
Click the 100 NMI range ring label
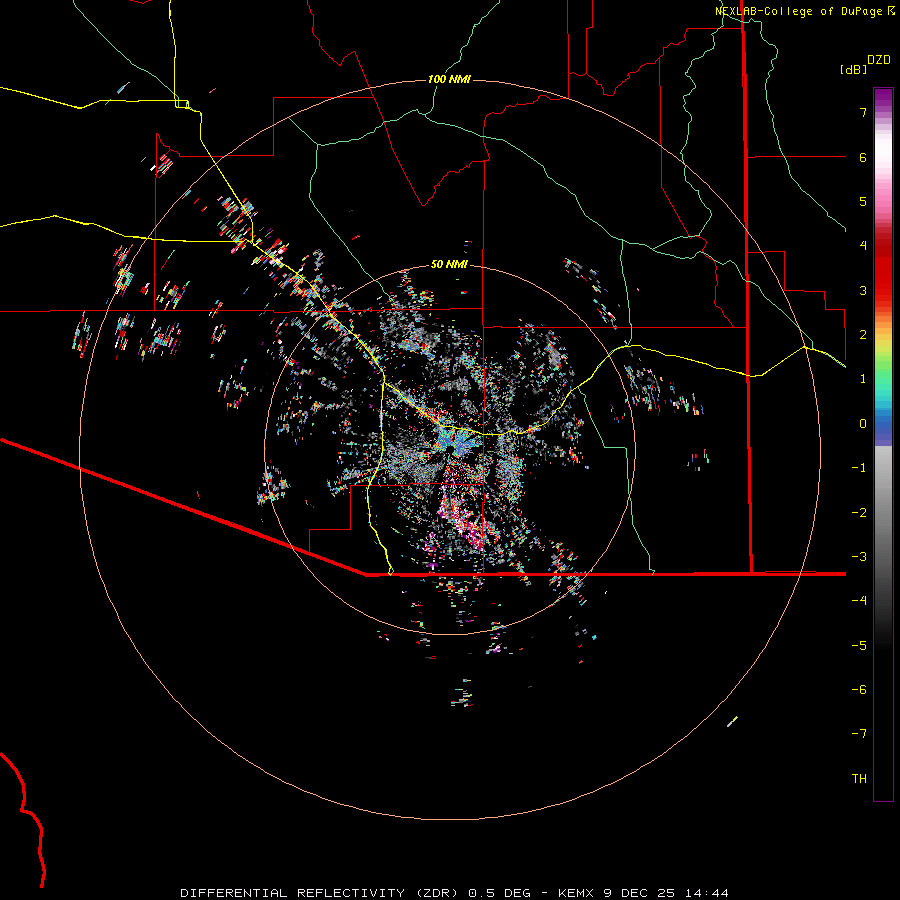pos(449,79)
